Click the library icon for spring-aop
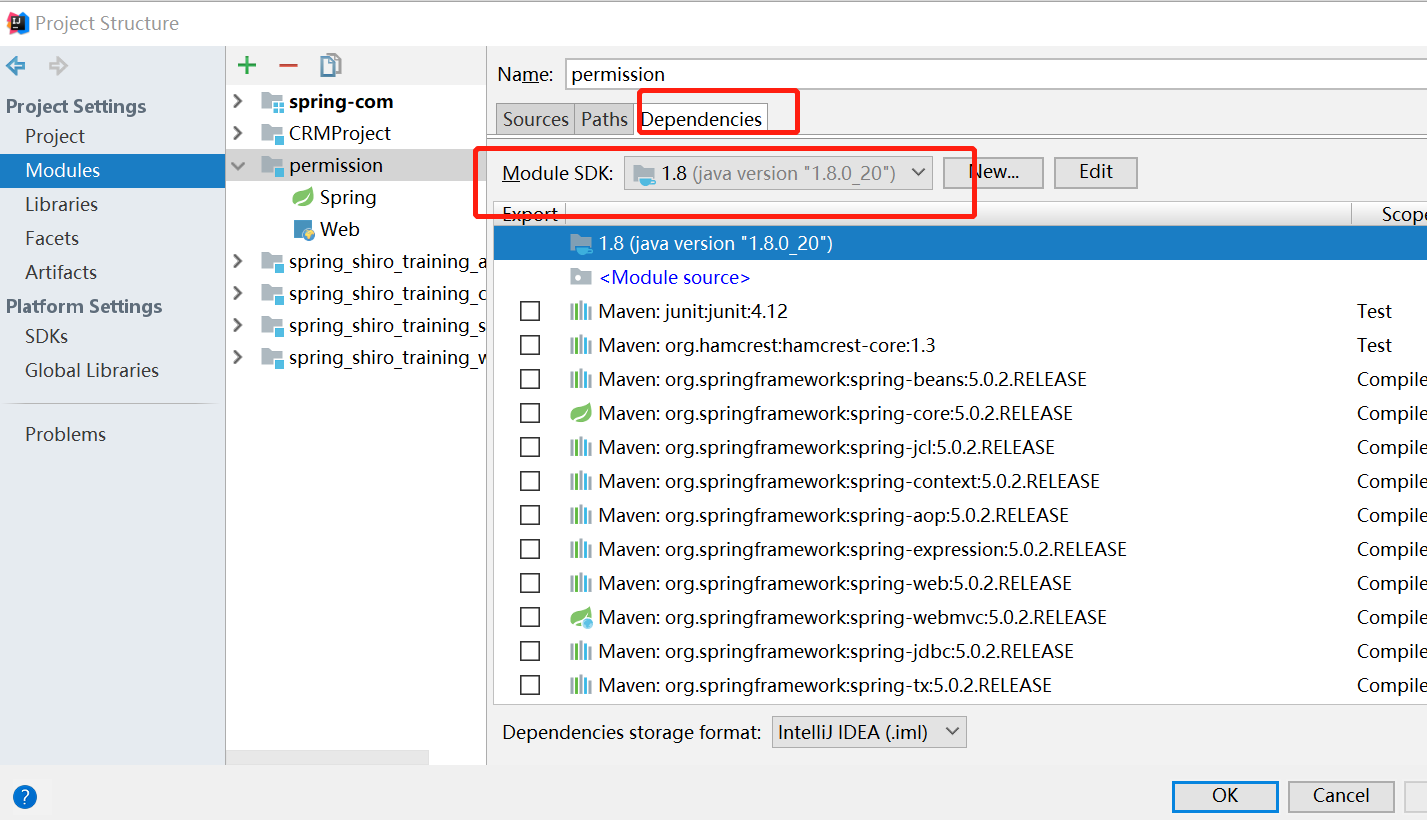The height and width of the screenshot is (820, 1427). coord(580,515)
